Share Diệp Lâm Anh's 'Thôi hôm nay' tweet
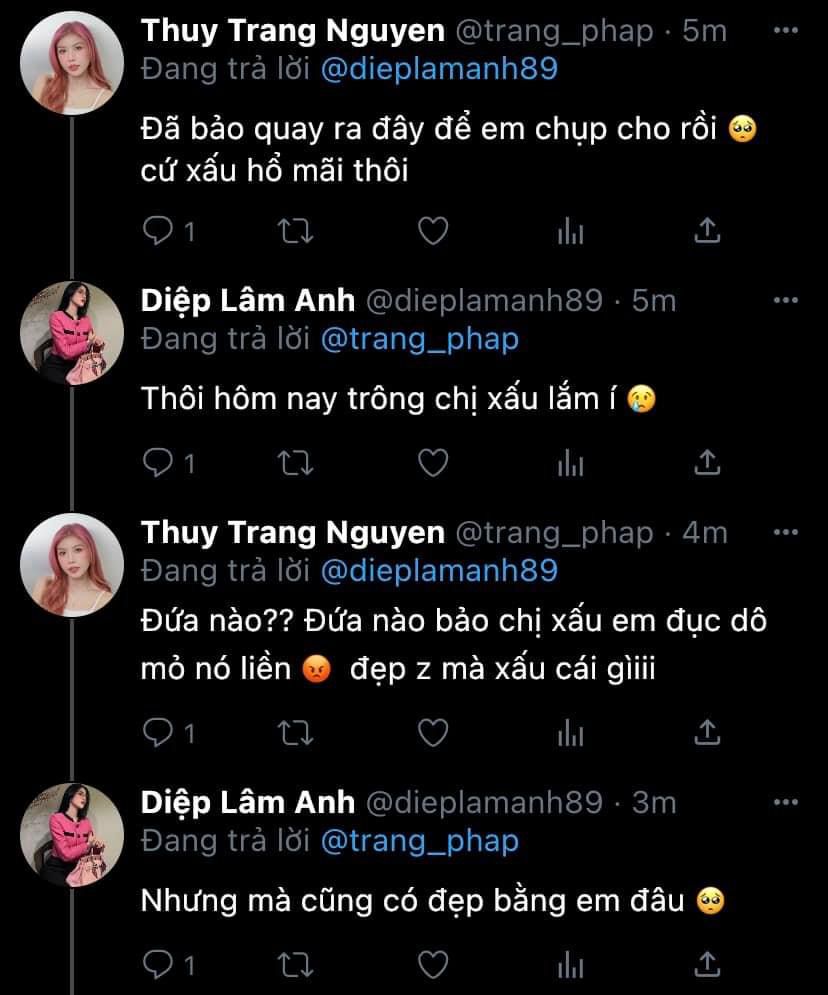The height and width of the screenshot is (995, 828). click(x=707, y=462)
